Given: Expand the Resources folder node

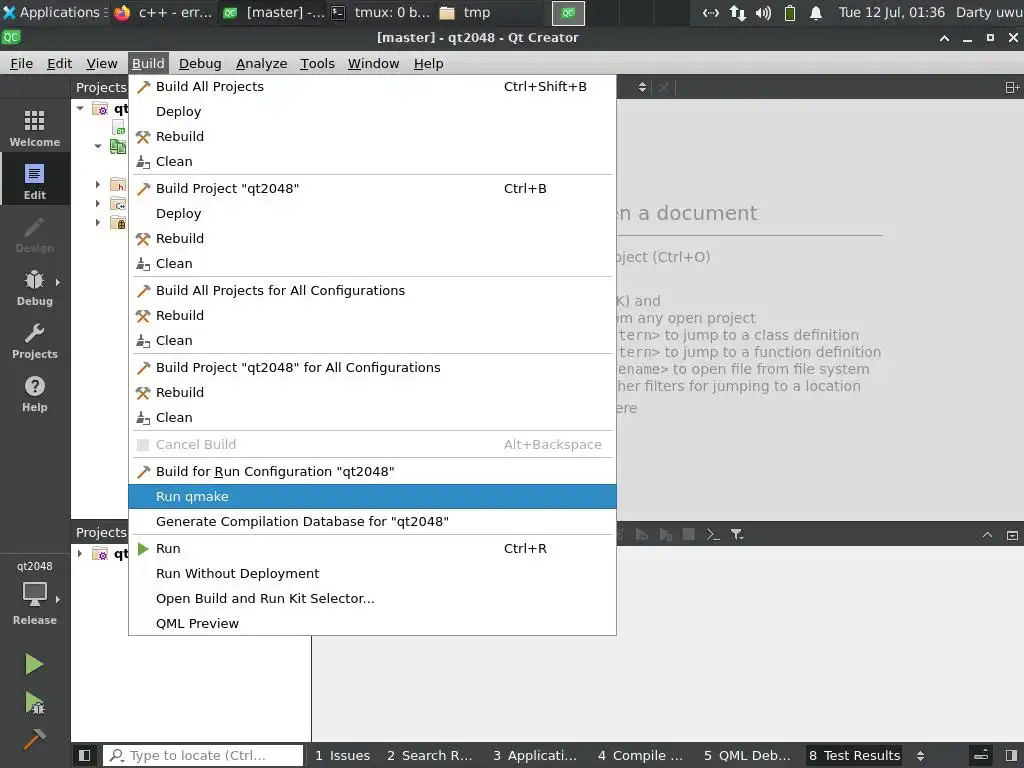Looking at the screenshot, I should click(98, 223).
